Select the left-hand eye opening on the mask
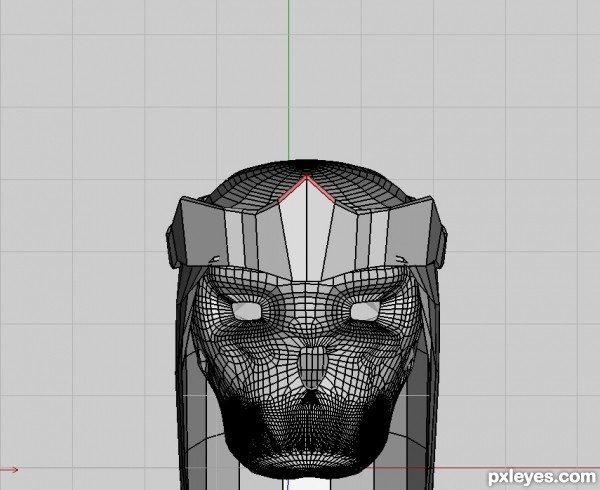Image resolution: width=600 pixels, height=490 pixels. (246, 311)
